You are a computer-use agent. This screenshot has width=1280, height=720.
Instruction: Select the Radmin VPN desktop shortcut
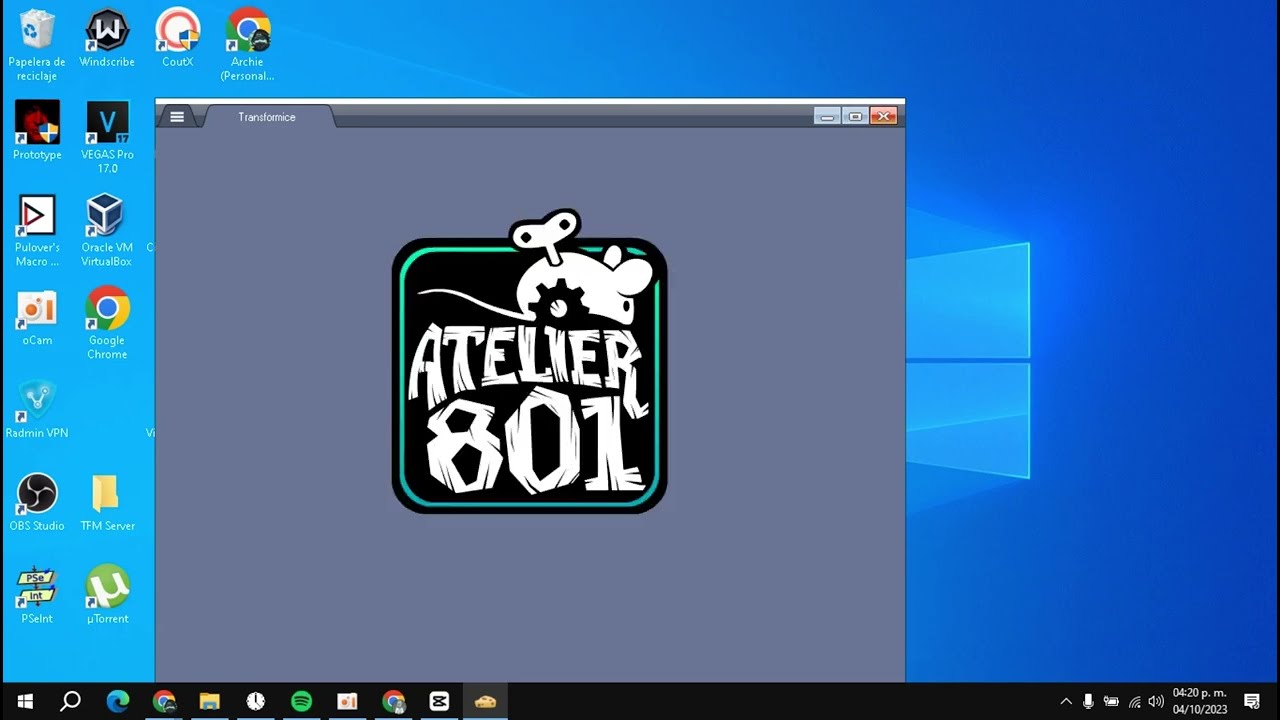pos(37,410)
